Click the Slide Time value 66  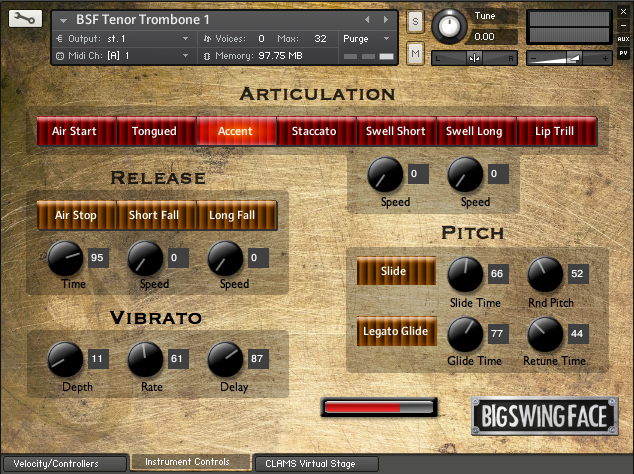coord(498,274)
